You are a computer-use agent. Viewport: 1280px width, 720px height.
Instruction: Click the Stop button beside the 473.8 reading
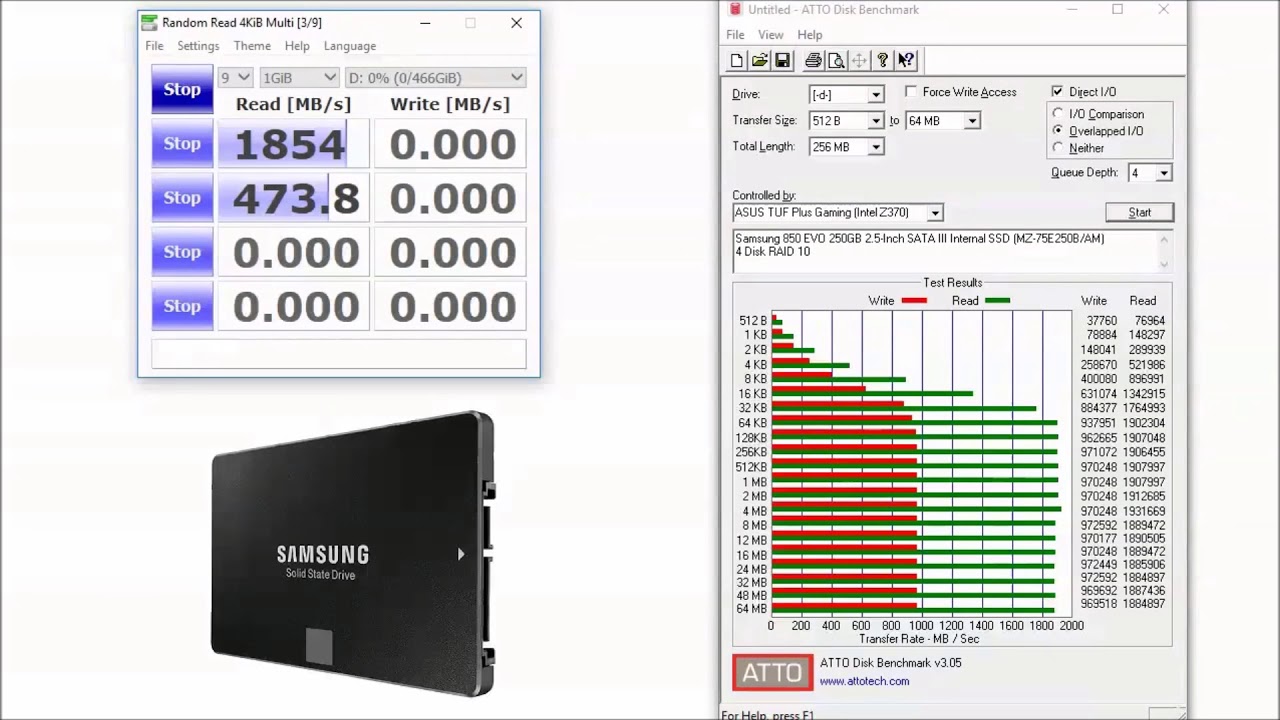pos(182,197)
